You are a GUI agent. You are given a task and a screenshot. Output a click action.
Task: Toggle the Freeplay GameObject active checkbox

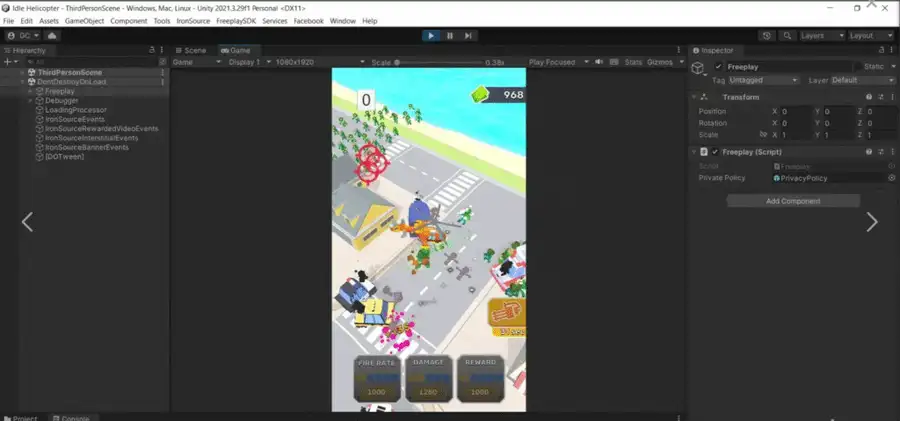(x=717, y=66)
